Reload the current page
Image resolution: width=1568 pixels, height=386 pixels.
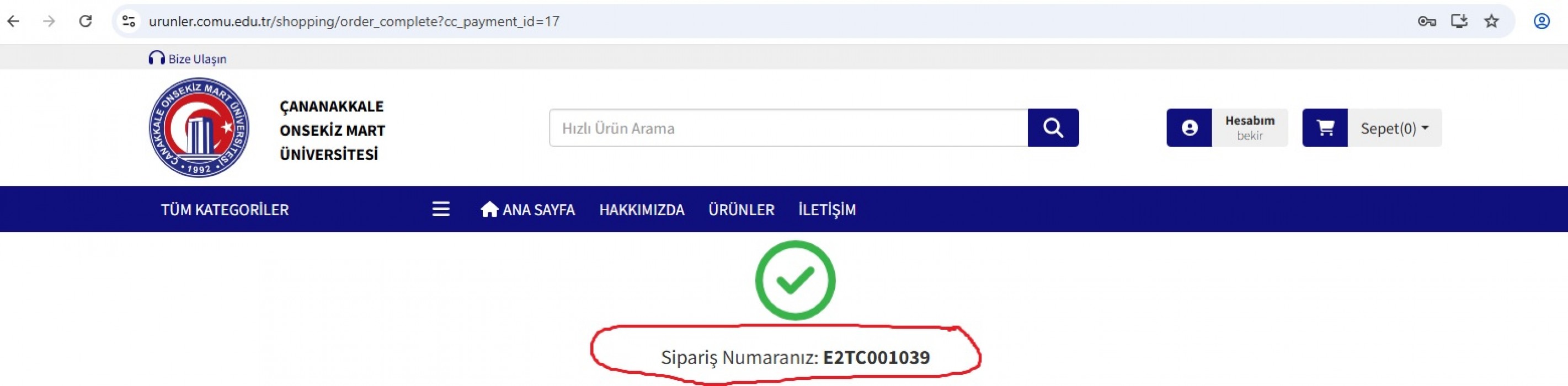click(86, 22)
